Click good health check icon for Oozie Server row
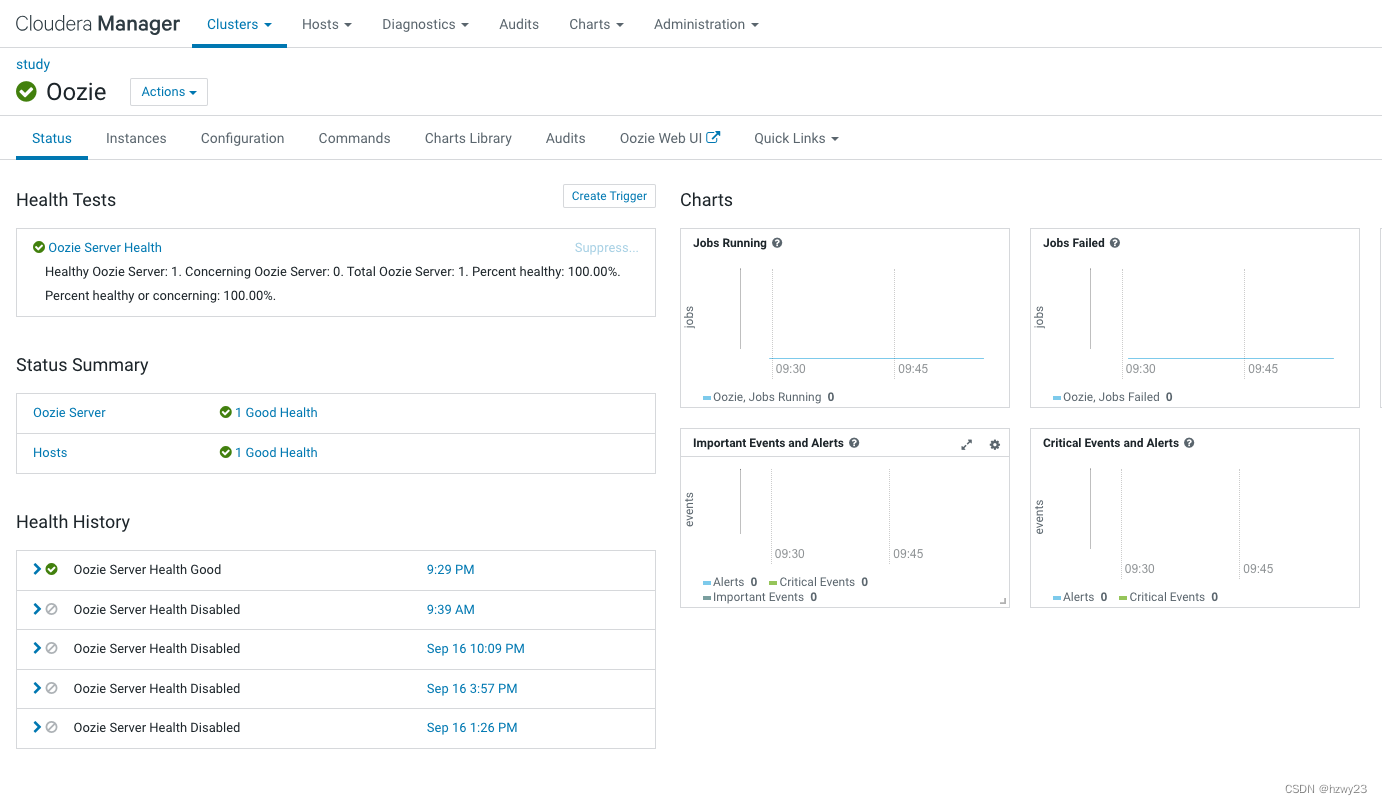The image size is (1382, 805). (x=226, y=412)
